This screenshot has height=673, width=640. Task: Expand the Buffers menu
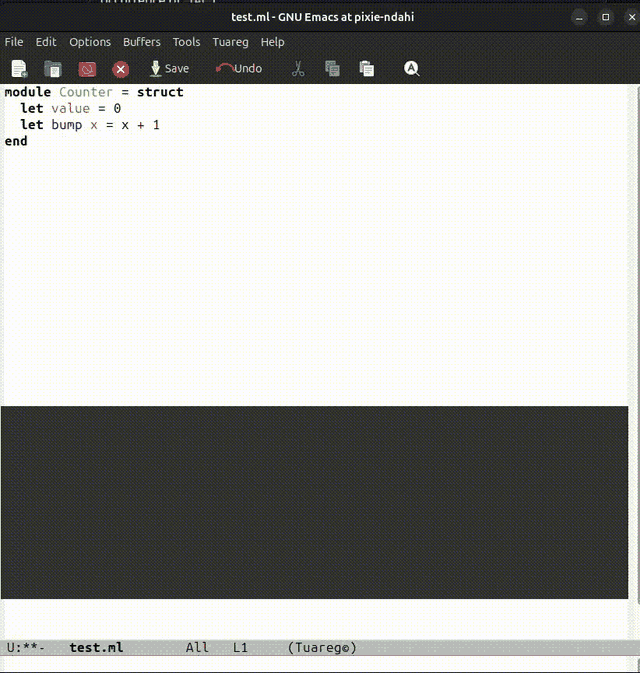coord(142,42)
